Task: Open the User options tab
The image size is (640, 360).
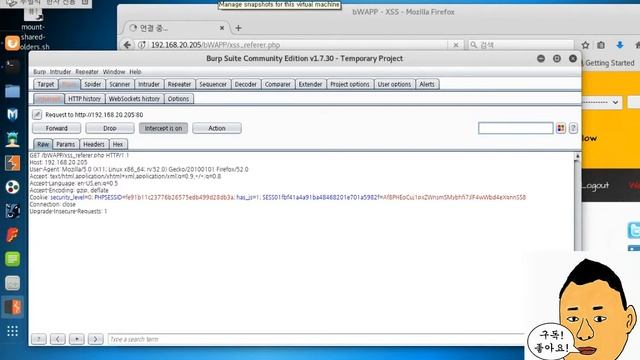Action: pos(394,84)
